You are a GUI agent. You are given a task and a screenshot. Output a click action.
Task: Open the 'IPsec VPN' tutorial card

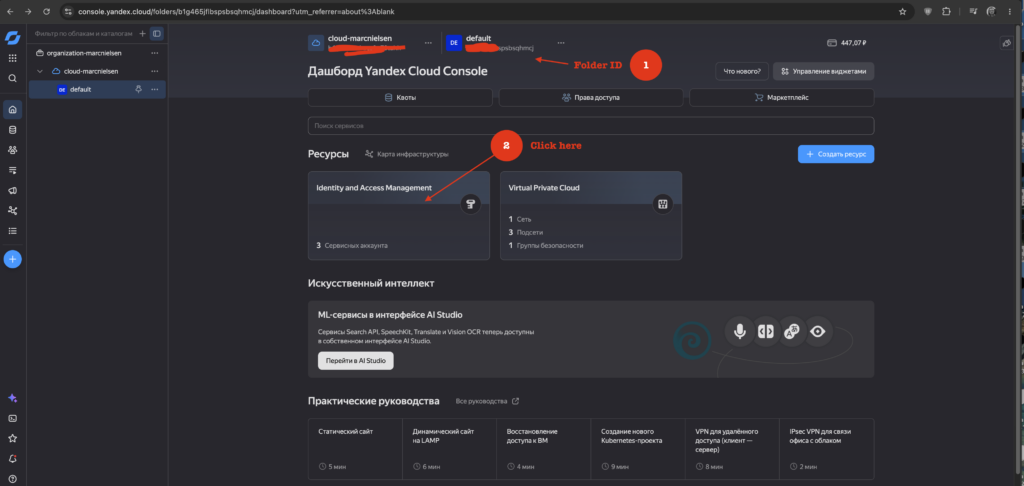[827, 449]
